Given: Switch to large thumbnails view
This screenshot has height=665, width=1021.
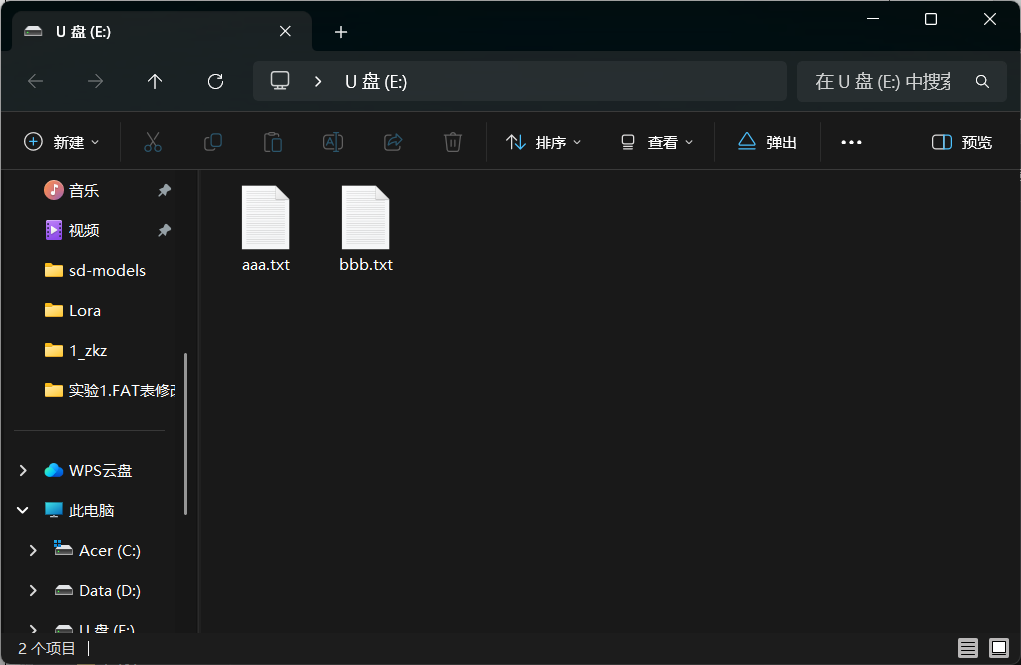Looking at the screenshot, I should coord(998,648).
